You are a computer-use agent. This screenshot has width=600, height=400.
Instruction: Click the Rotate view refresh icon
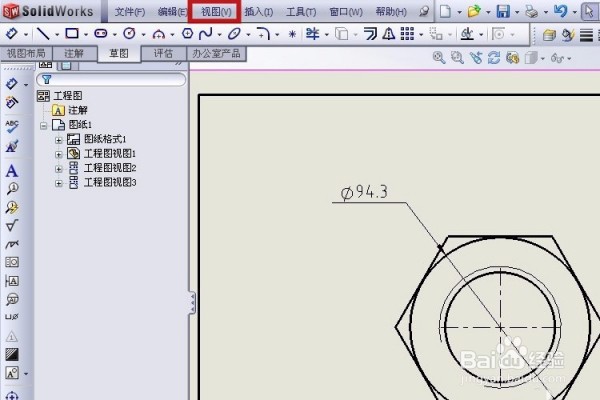pos(494,58)
